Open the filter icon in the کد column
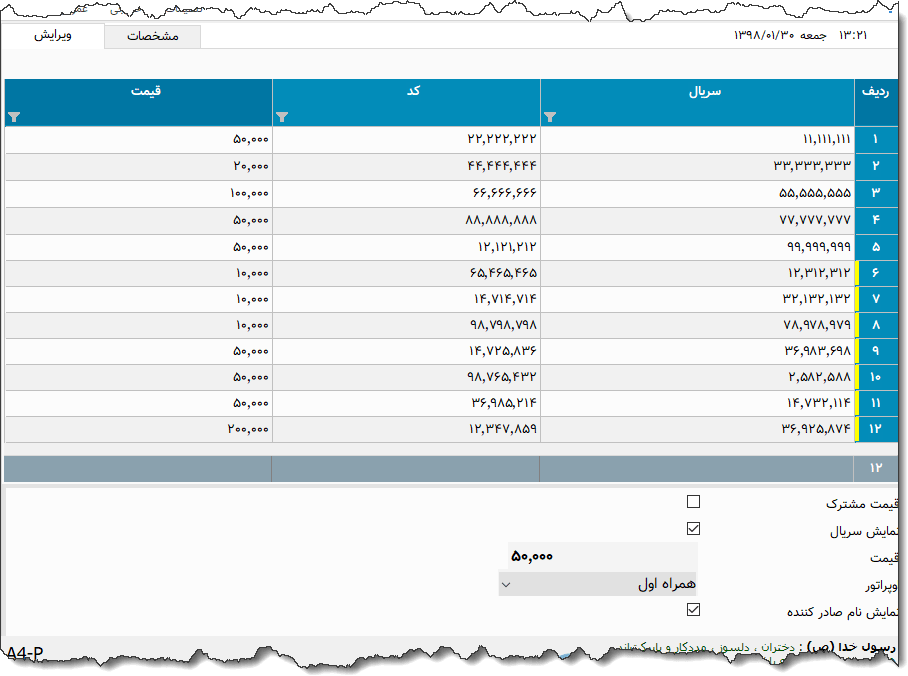The width and height of the screenshot is (908, 676). tap(281, 117)
